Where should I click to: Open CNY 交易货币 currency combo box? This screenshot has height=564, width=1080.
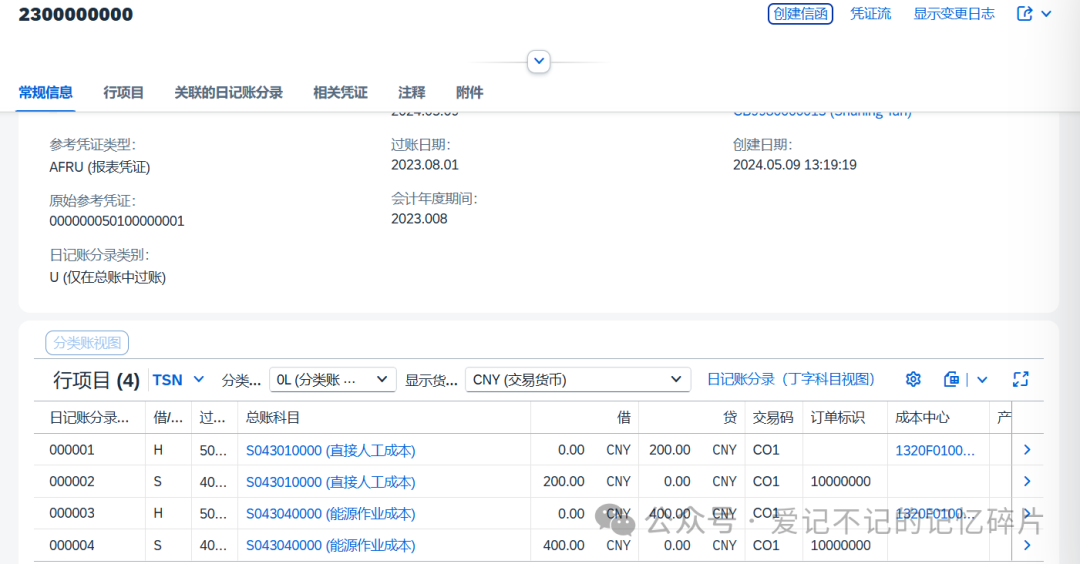(578, 379)
